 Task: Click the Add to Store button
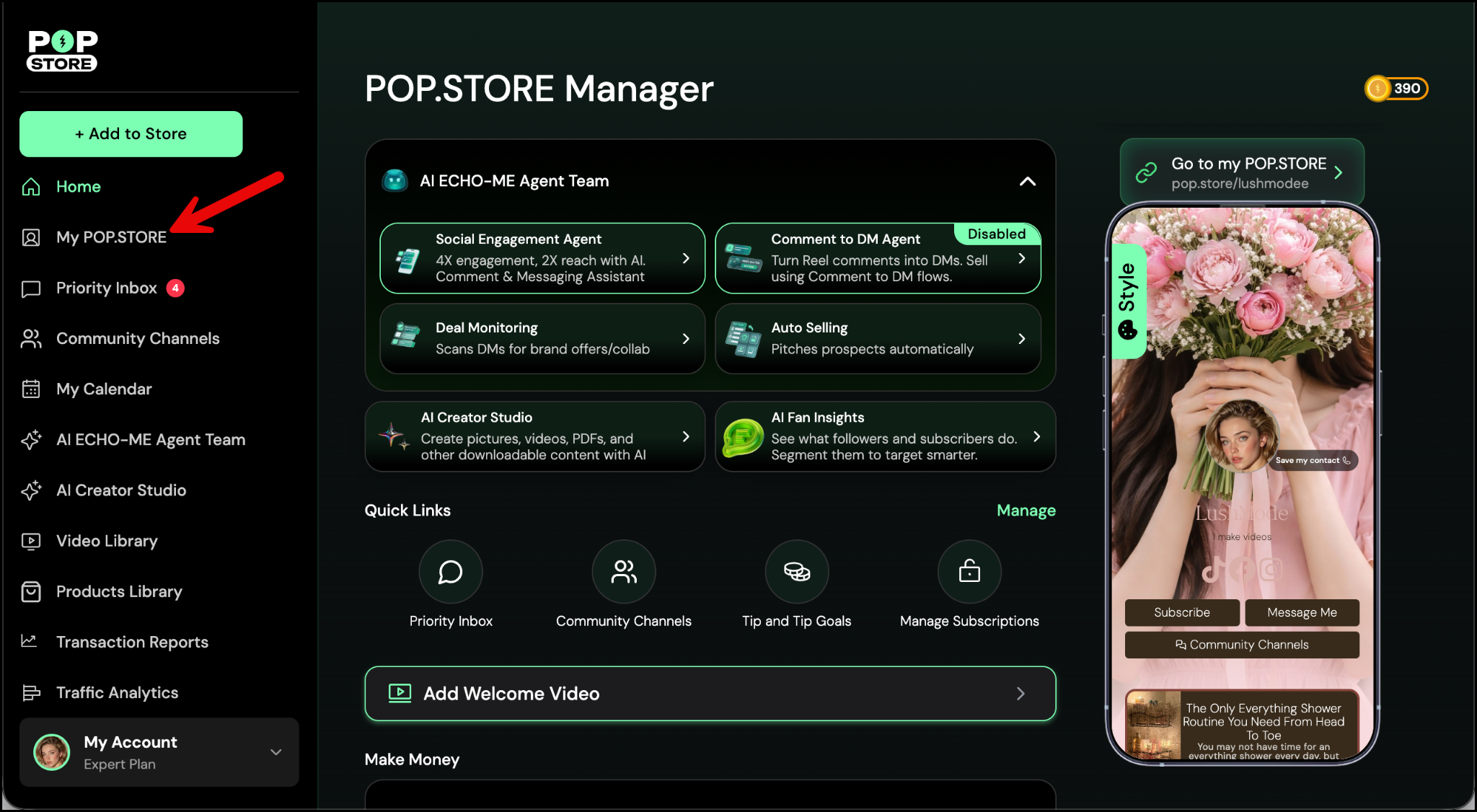pos(131,134)
